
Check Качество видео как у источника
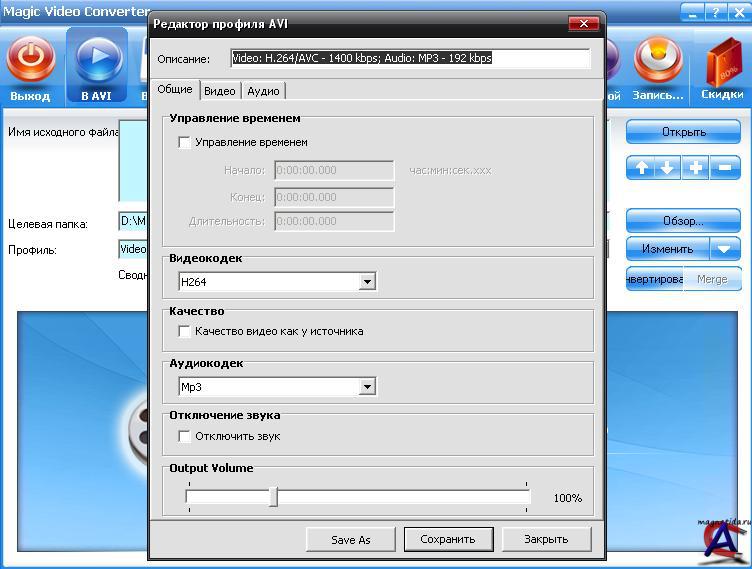[x=184, y=331]
